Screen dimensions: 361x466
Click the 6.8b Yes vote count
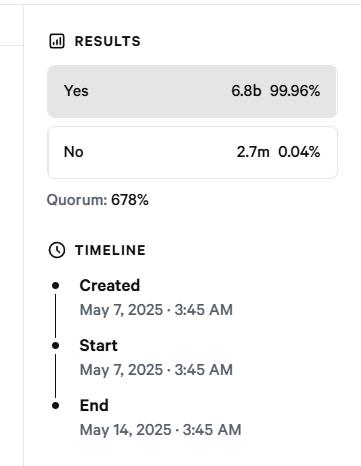246,91
